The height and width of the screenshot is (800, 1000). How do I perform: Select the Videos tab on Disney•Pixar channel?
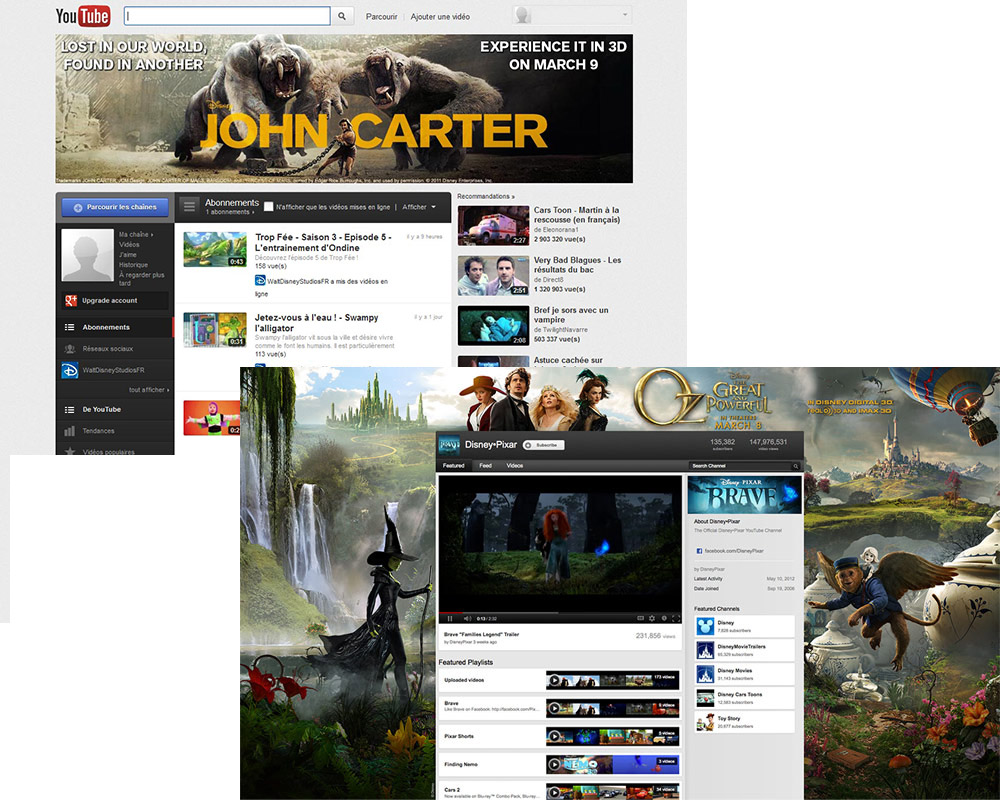[x=515, y=466]
